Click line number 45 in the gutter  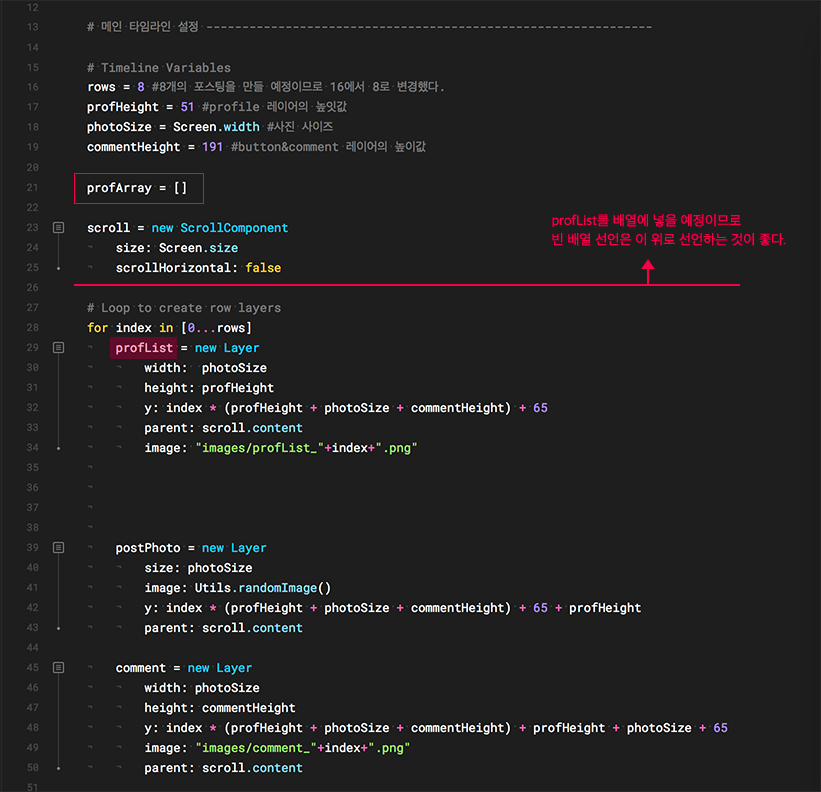point(32,667)
